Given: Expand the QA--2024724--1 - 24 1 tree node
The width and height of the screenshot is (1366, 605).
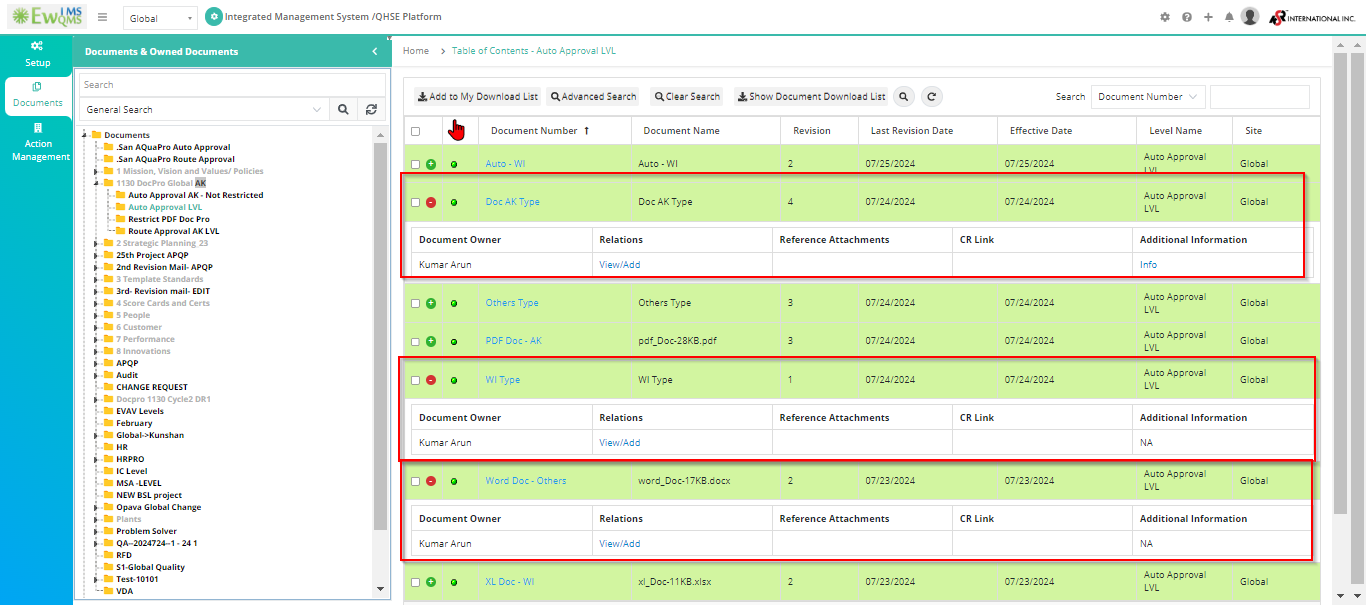Looking at the screenshot, I should coord(97,543).
